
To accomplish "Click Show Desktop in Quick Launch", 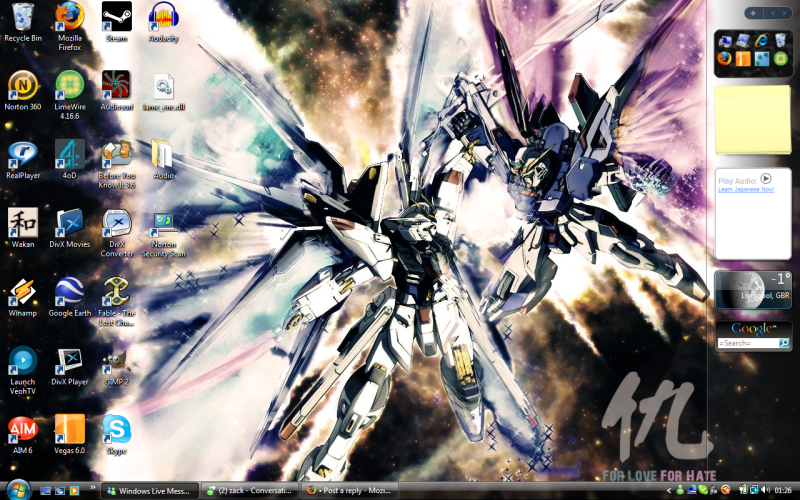I will pyautogui.click(x=45, y=491).
